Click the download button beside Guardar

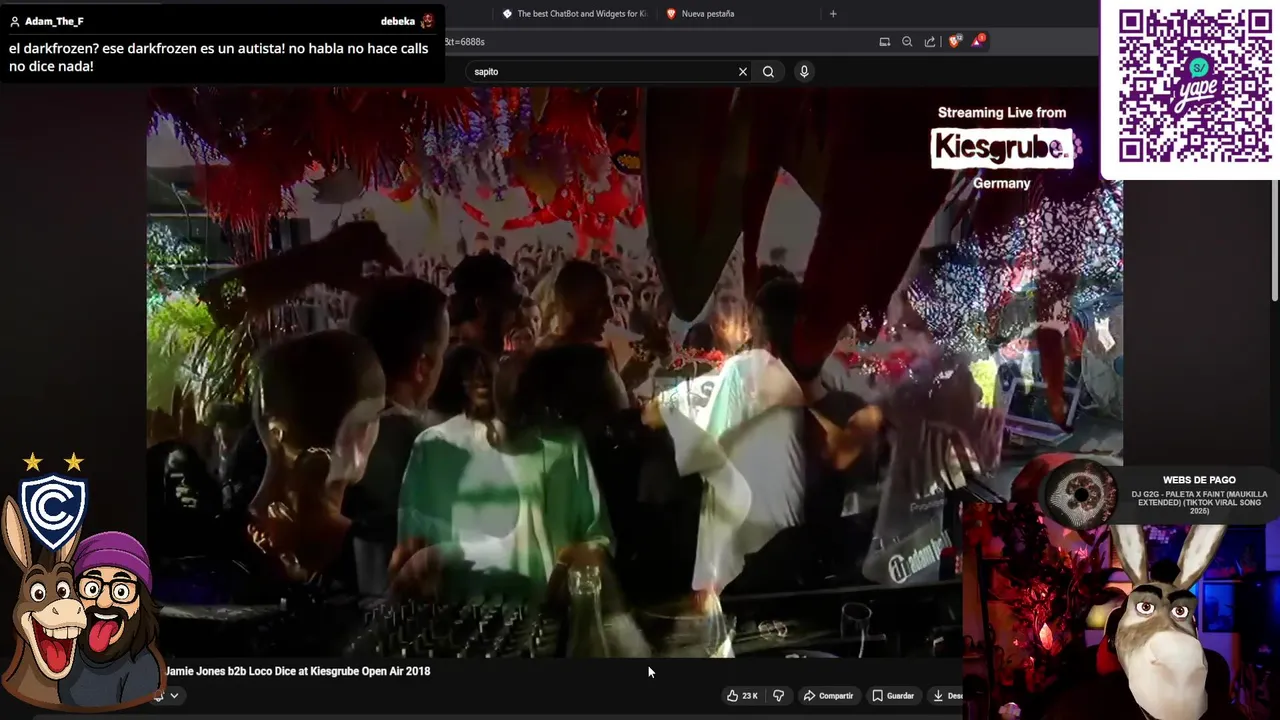click(x=945, y=696)
